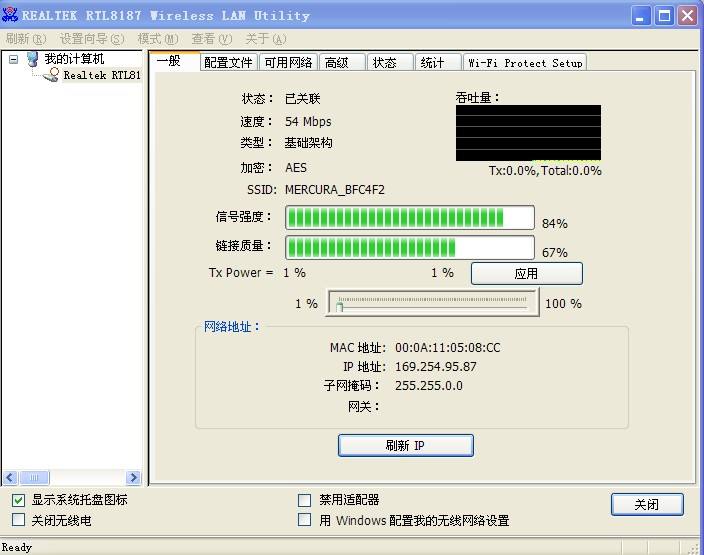This screenshot has height=555, width=704.
Task: Open the 关于(A) menu
Action: [266, 39]
